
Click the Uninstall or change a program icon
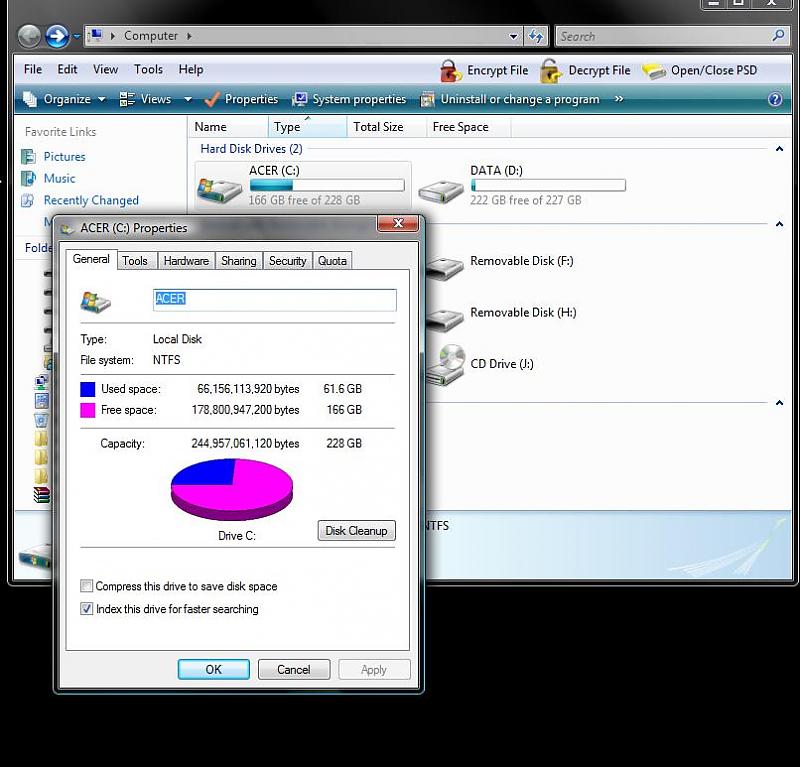(427, 99)
